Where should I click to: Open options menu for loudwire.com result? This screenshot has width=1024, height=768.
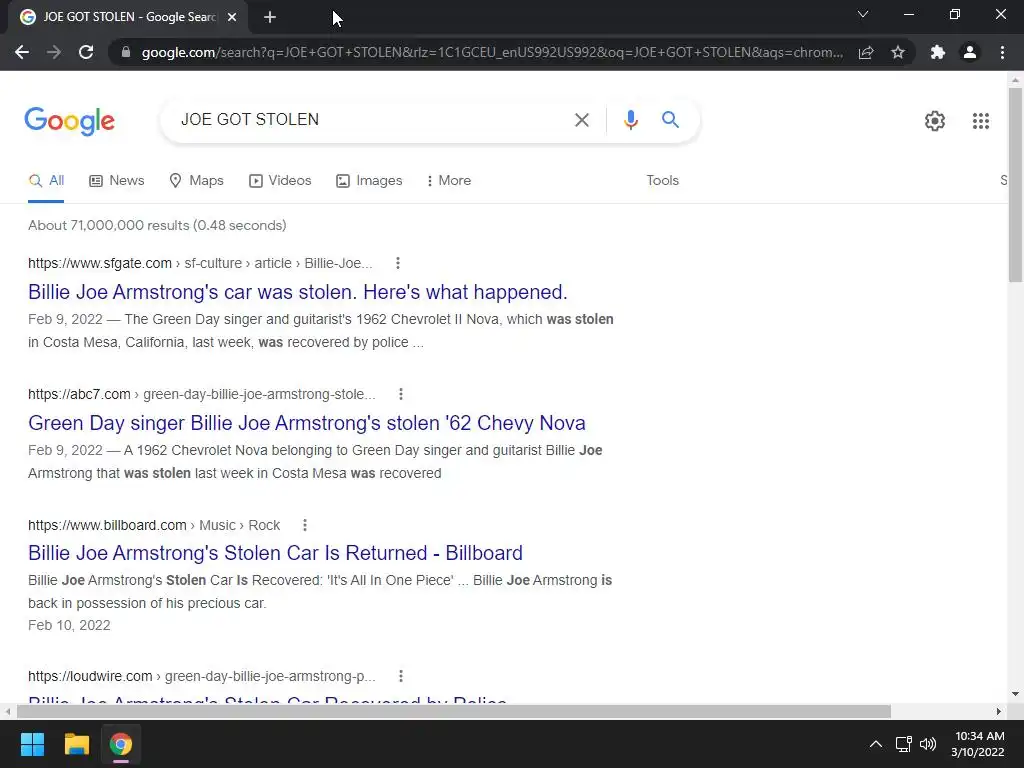(401, 676)
